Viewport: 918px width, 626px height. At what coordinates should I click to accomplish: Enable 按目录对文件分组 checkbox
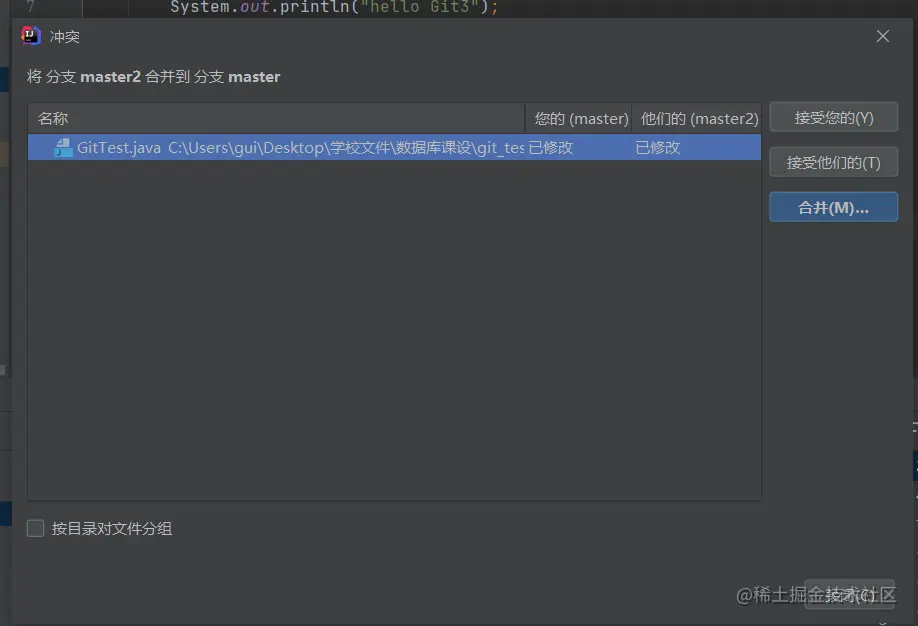36,528
